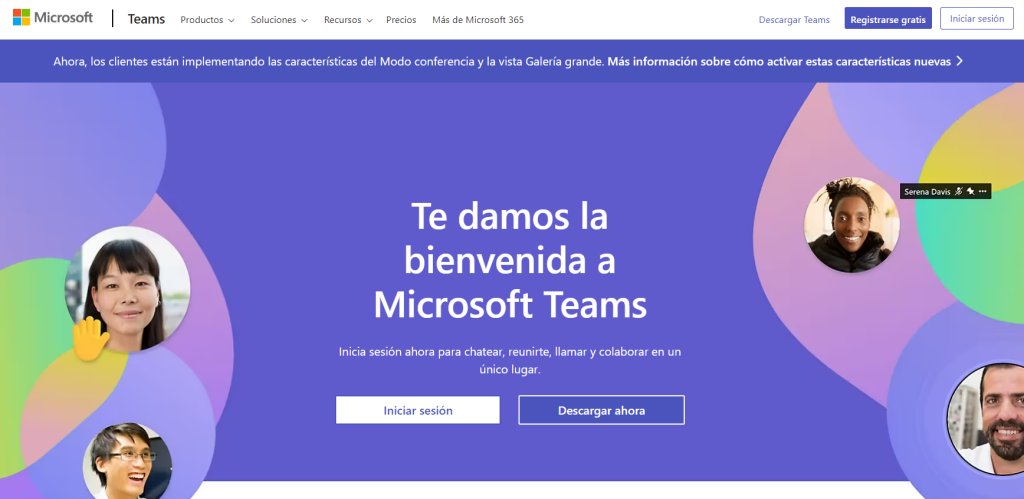This screenshot has height=499, width=1024.
Task: Click Serena Davis's circular photo
Action: coord(852,225)
